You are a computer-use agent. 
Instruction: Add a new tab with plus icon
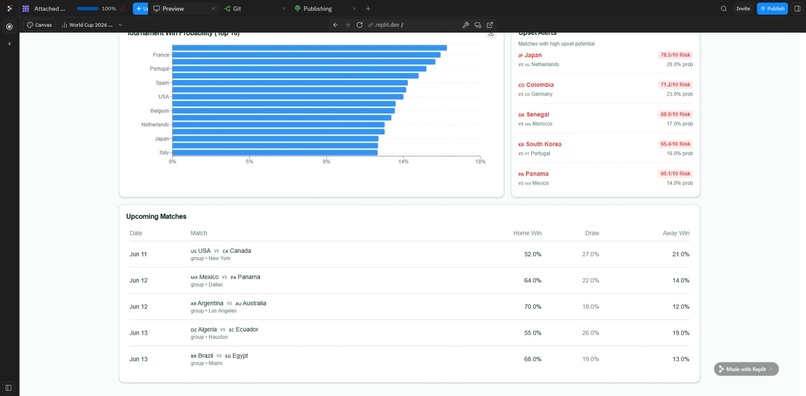pyautogui.click(x=368, y=9)
